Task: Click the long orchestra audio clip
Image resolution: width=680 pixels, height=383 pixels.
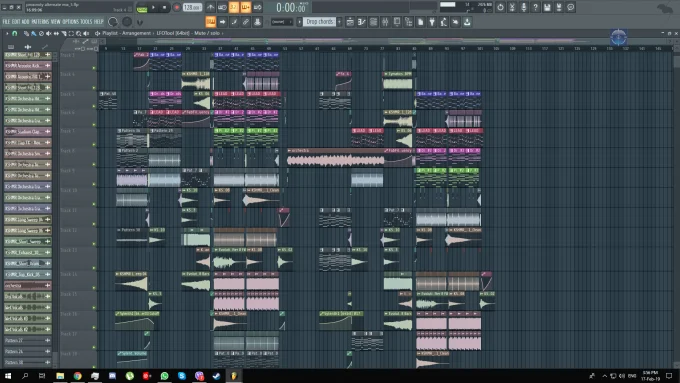Action: [335, 158]
